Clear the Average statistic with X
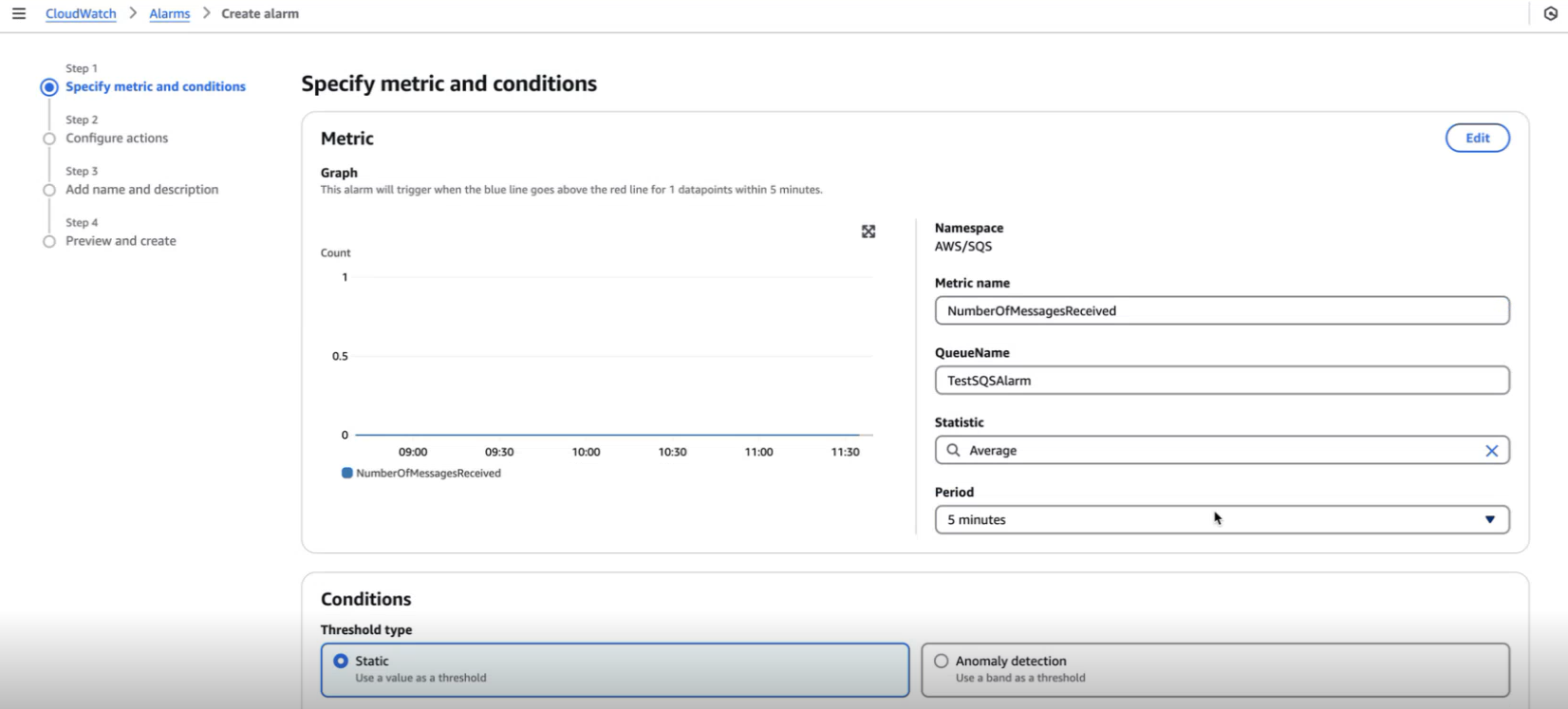 (1491, 451)
